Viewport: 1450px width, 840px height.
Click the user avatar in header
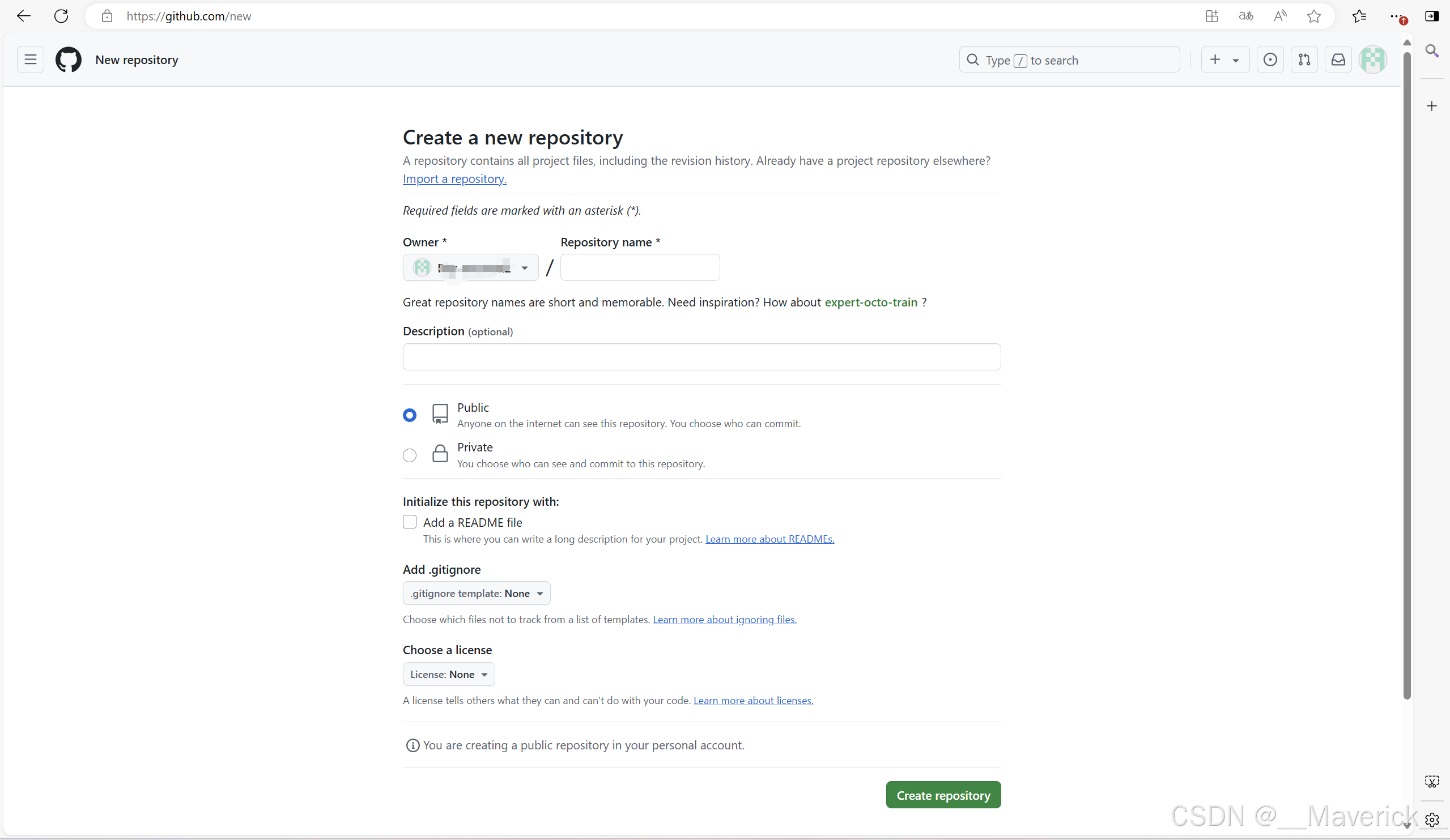pyautogui.click(x=1372, y=60)
